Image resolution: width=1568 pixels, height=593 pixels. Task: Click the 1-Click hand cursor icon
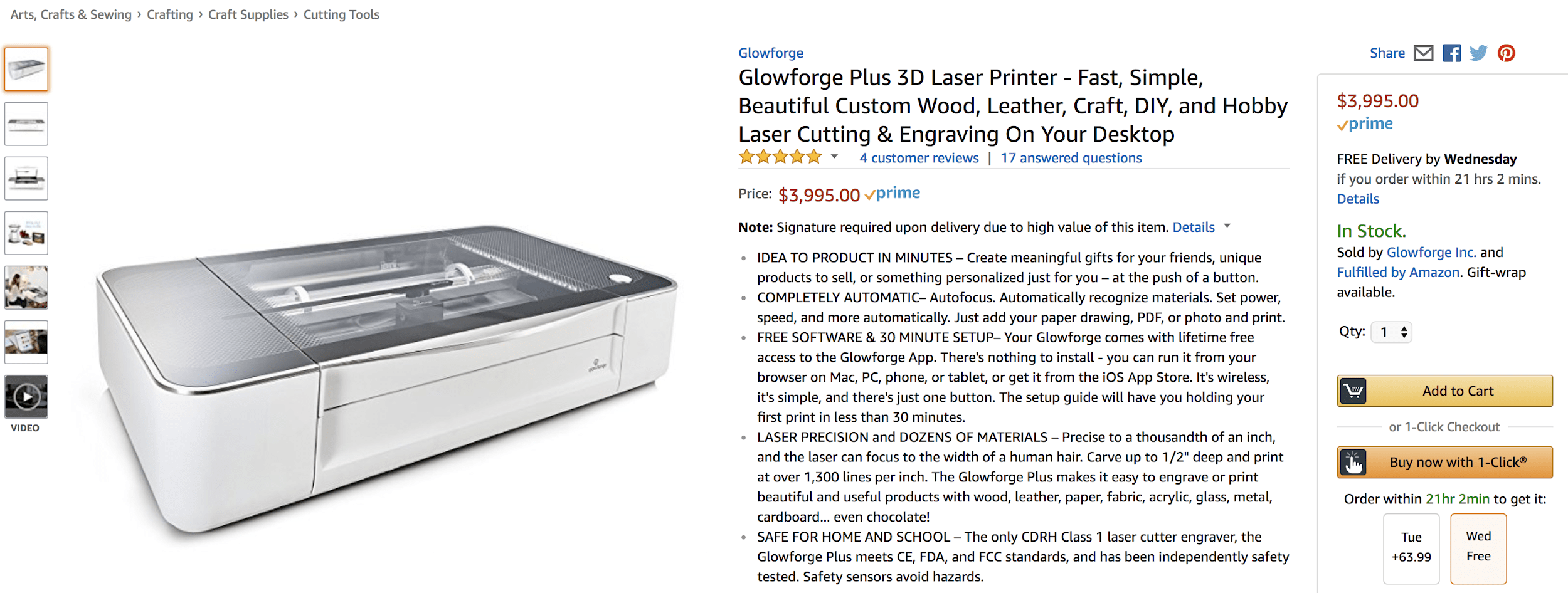(1353, 462)
